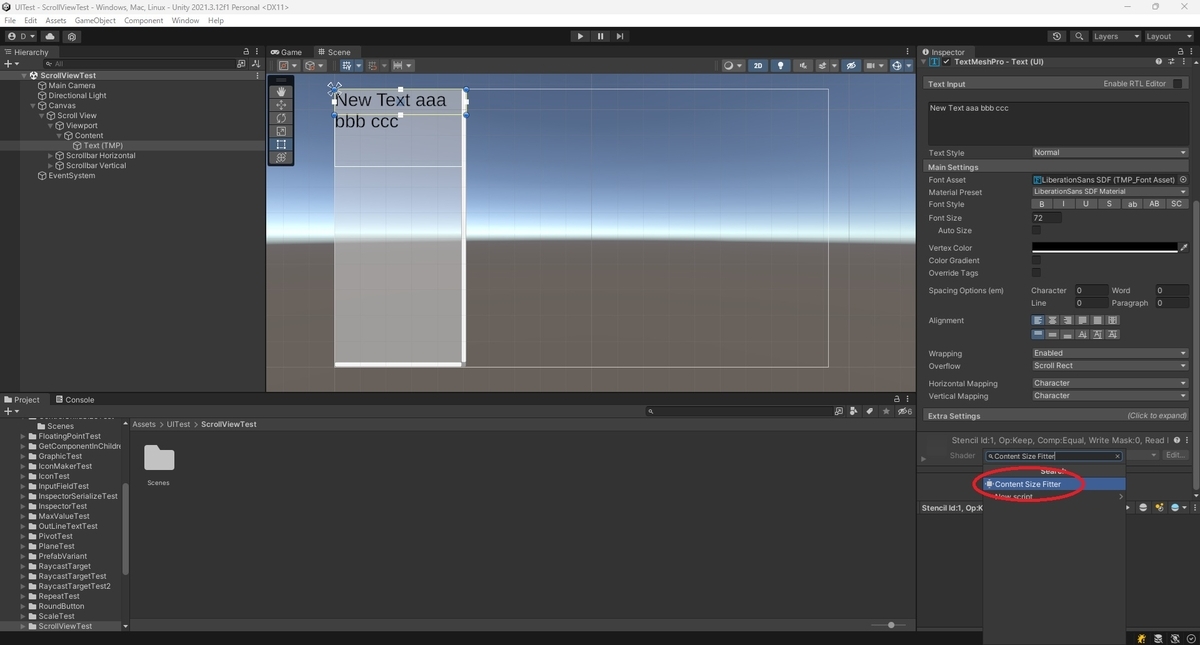This screenshot has height=645, width=1200.
Task: Select the Rotate tool in Scene toolbar
Action: 281,118
